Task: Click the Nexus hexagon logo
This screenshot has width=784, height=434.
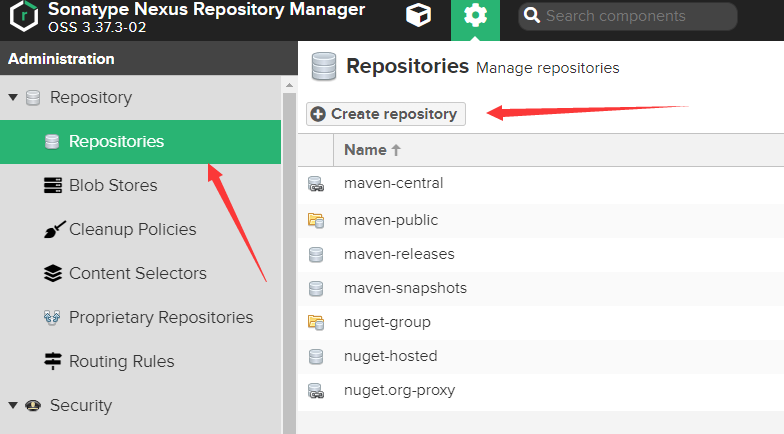Action: (24, 16)
